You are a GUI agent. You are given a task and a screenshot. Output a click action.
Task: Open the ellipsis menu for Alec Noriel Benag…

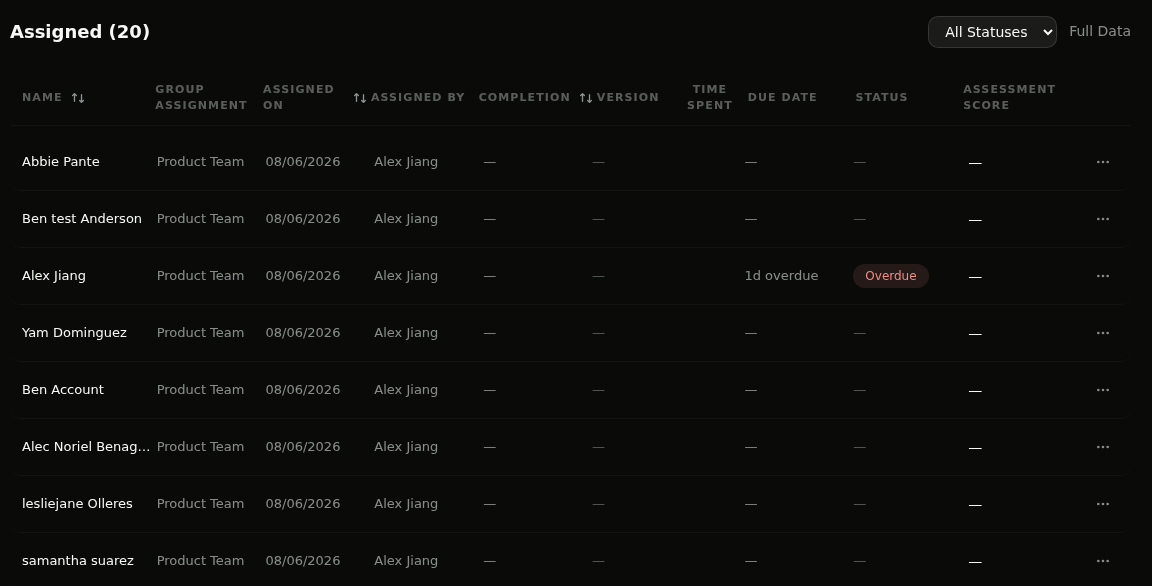click(1103, 447)
